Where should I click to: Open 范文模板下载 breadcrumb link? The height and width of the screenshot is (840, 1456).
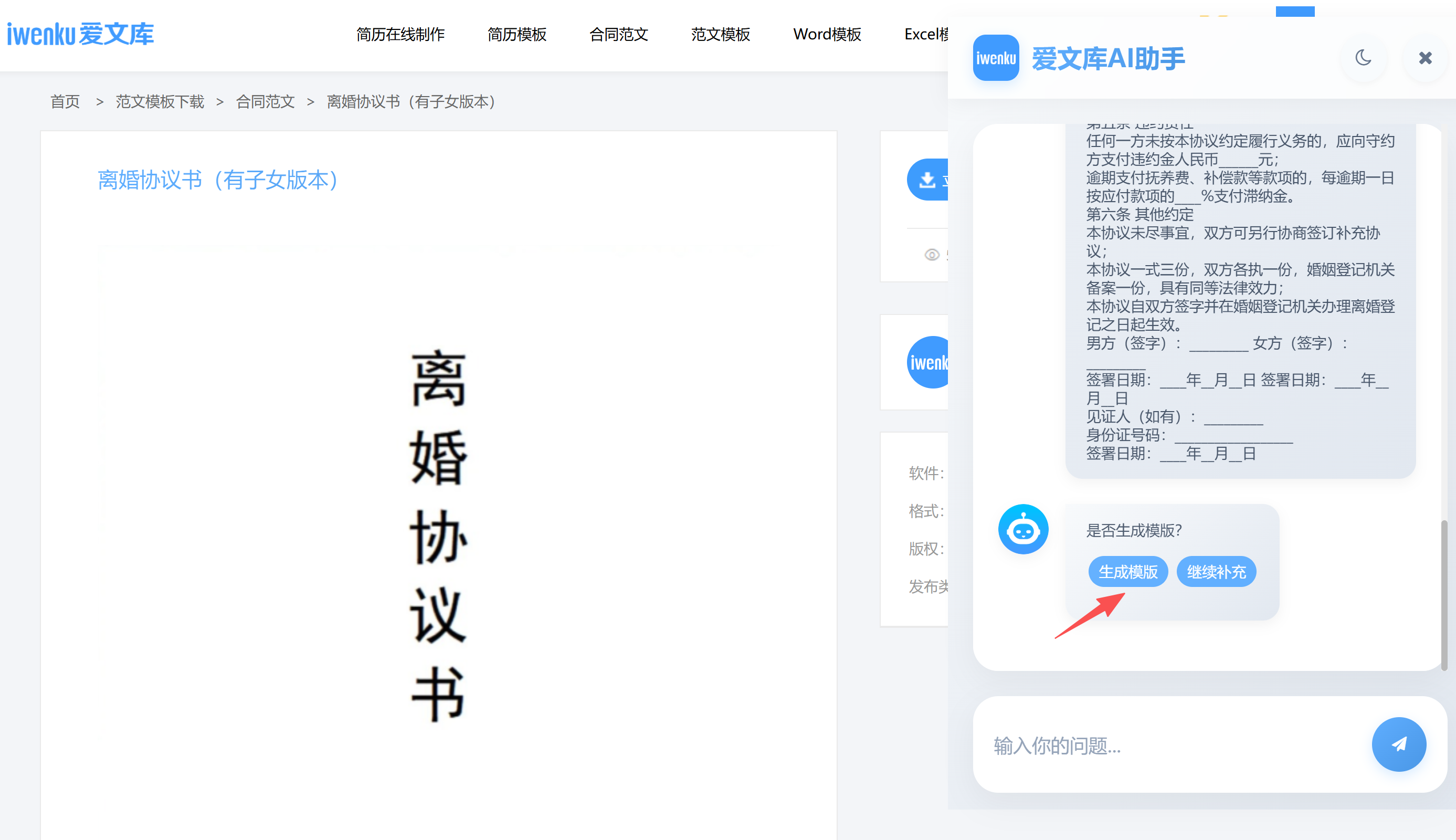point(160,101)
